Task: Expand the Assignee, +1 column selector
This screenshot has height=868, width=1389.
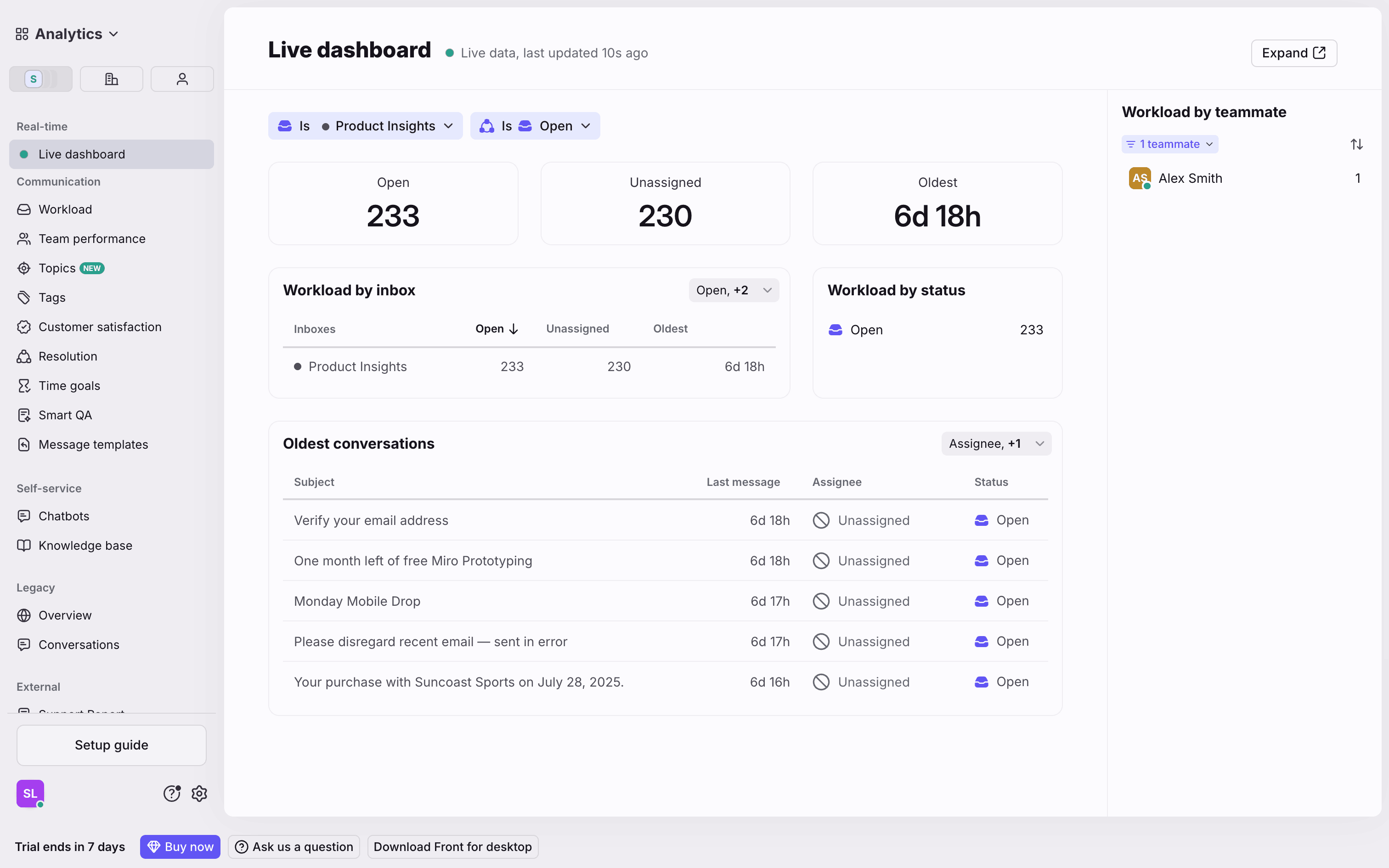Action: 996,443
